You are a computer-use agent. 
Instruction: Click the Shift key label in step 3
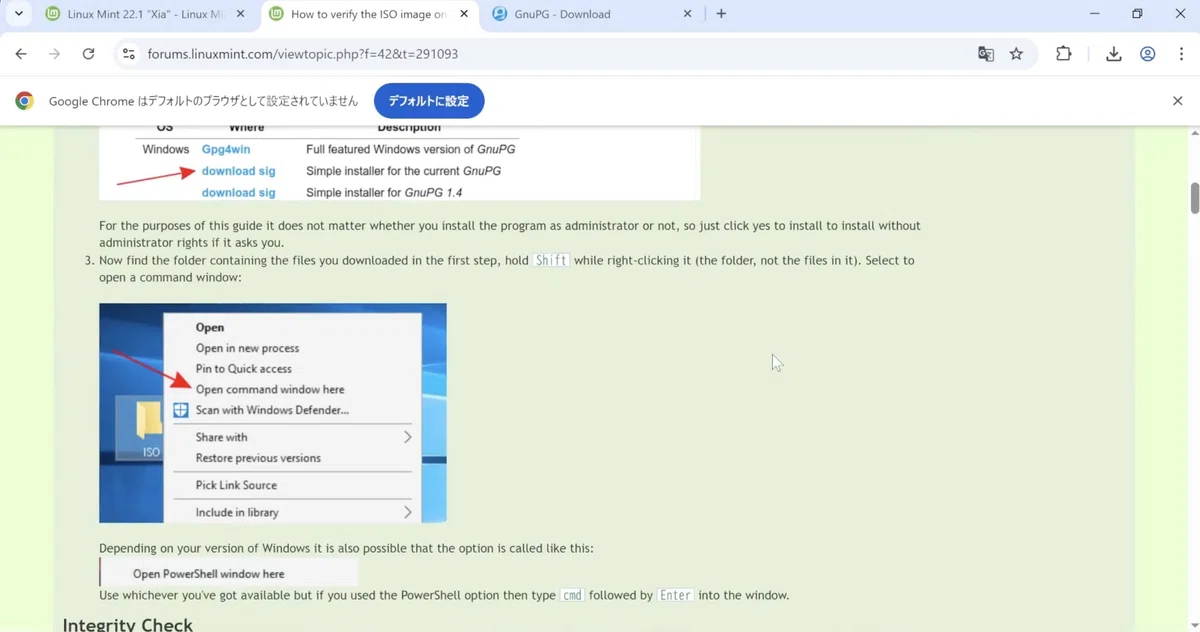pyautogui.click(x=551, y=260)
